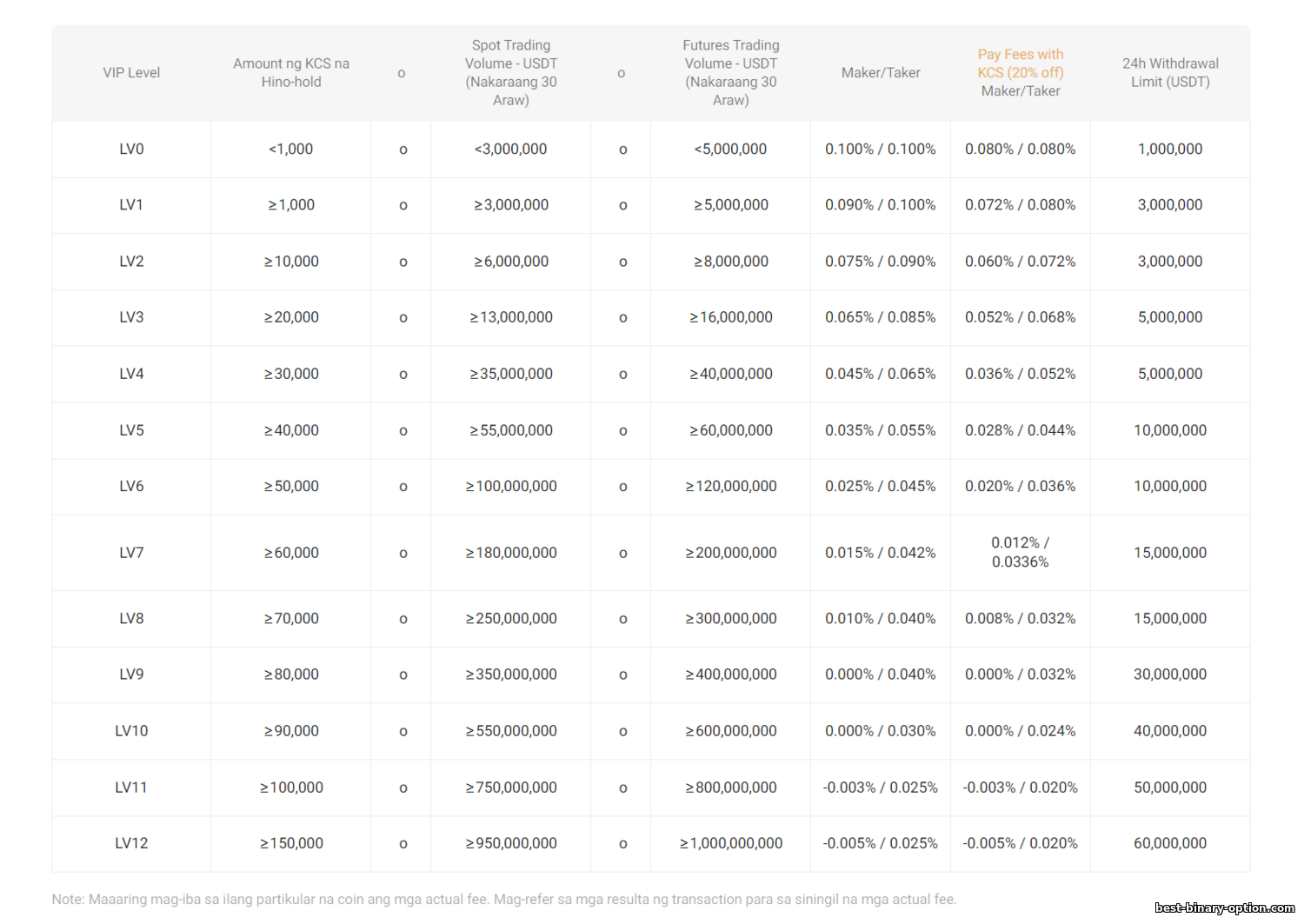
Task: Select the 0.052% / 0.068% KCS fee cell
Action: point(1021,317)
